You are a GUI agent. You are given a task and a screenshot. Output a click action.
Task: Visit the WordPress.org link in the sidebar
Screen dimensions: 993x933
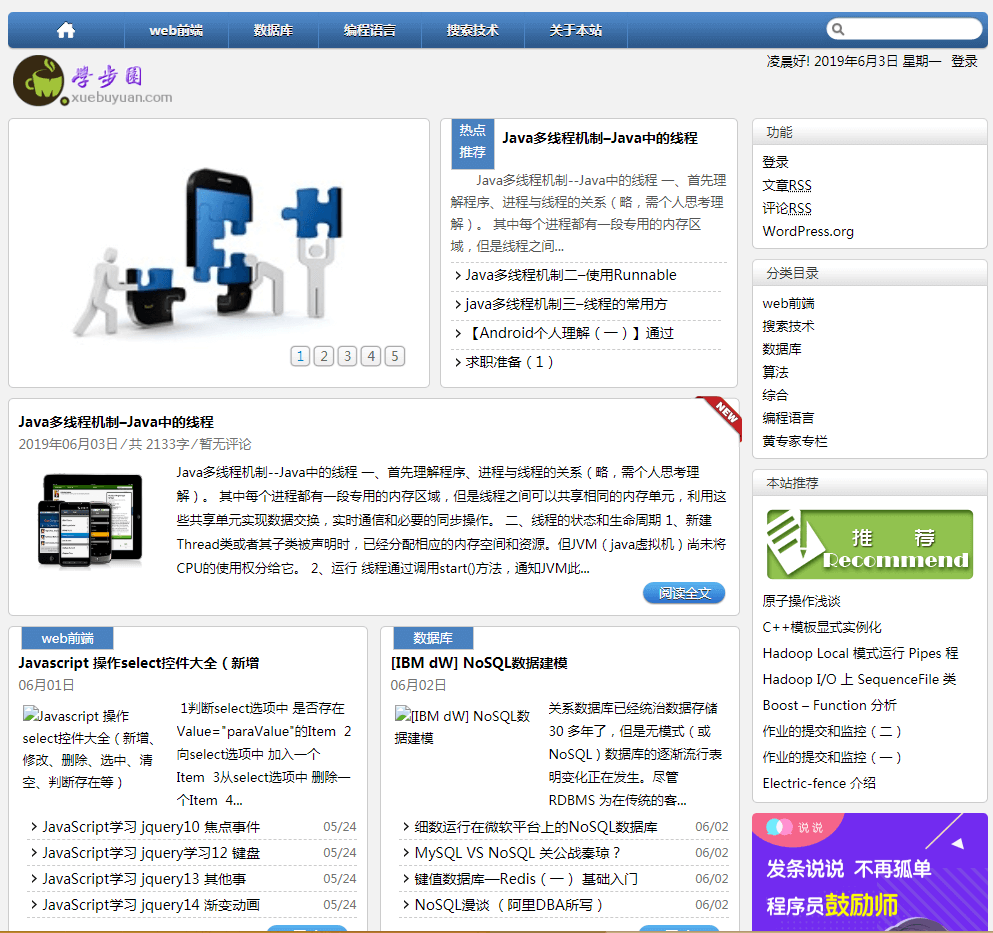pos(807,231)
